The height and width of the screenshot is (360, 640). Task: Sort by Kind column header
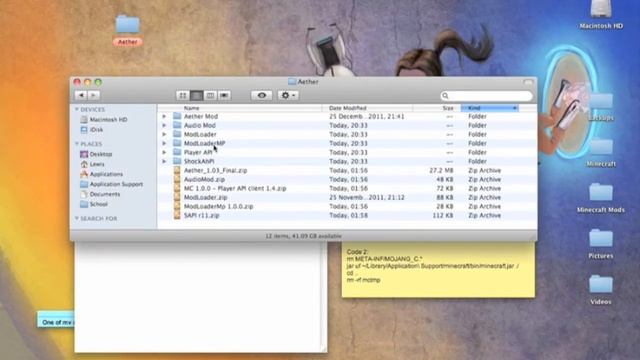tap(490, 108)
